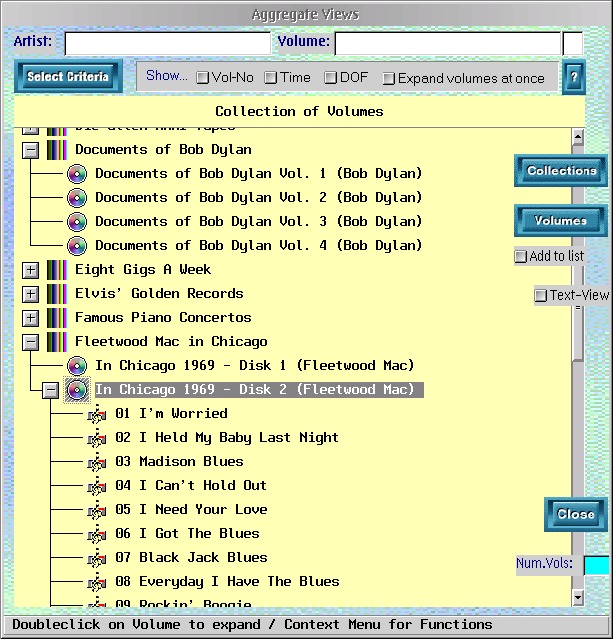The image size is (613, 639).
Task: Collapse the Fleetwood Mac in Chicago collection
Action: [31, 342]
